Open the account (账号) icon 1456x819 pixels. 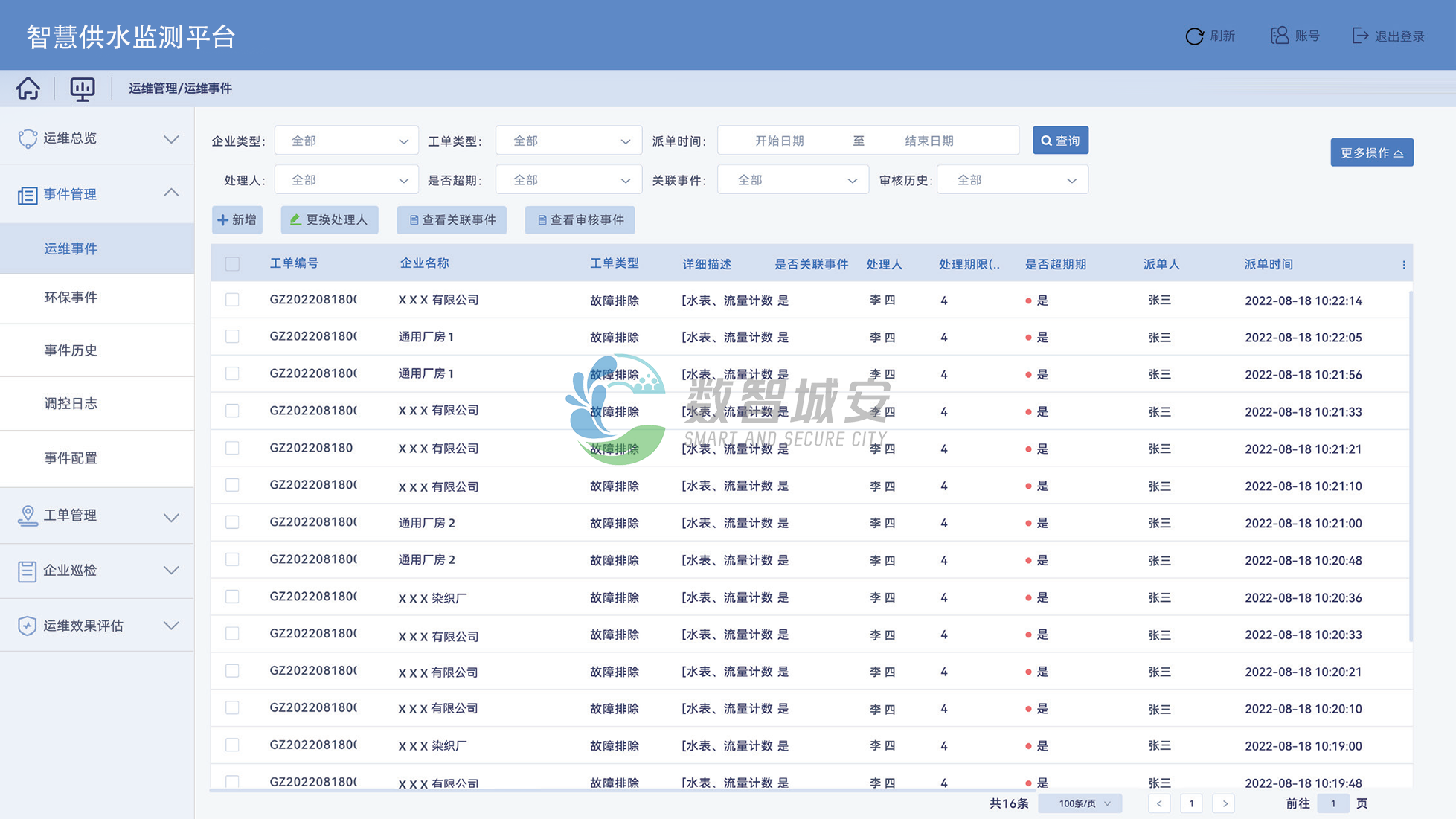pyautogui.click(x=1279, y=36)
